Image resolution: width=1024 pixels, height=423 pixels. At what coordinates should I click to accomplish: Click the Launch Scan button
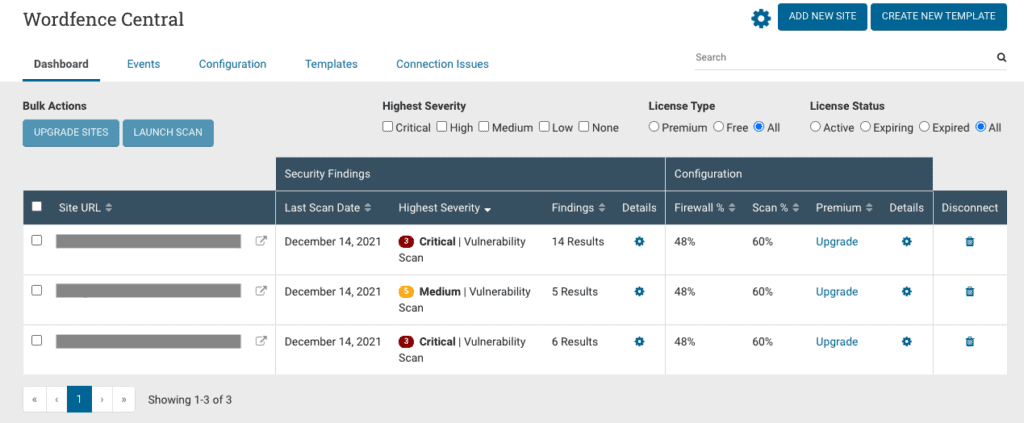point(168,133)
